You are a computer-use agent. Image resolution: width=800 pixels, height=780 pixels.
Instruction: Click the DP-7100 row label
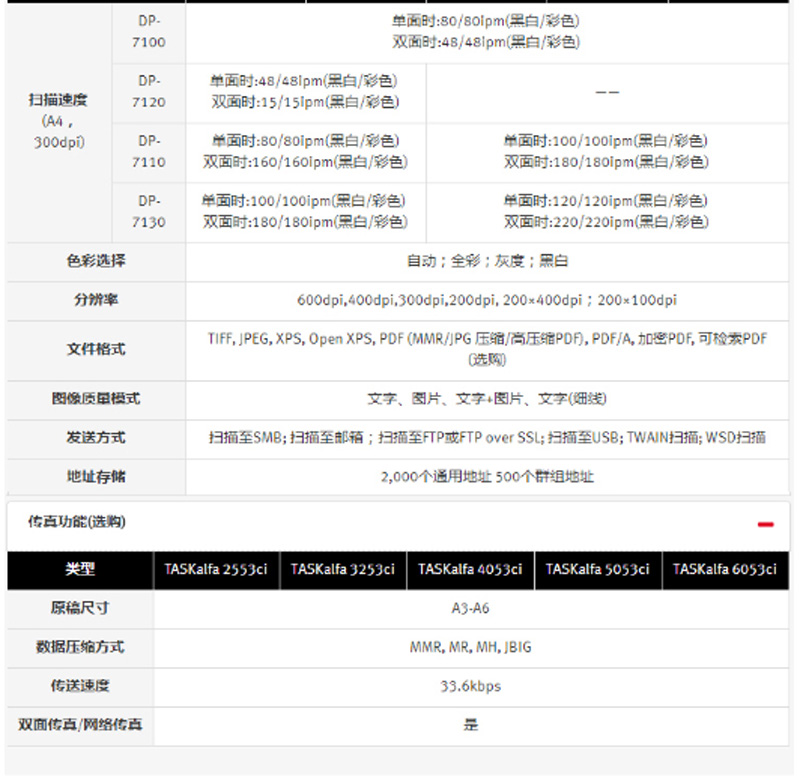[148, 31]
